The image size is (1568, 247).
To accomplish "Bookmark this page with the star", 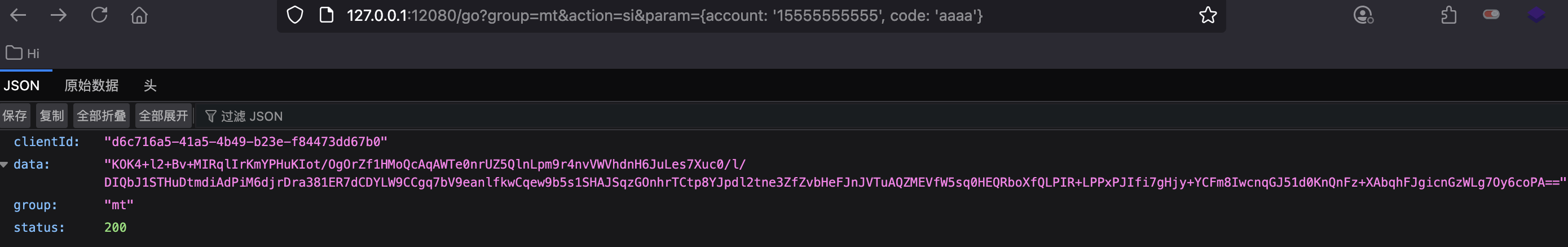I will point(1208,15).
